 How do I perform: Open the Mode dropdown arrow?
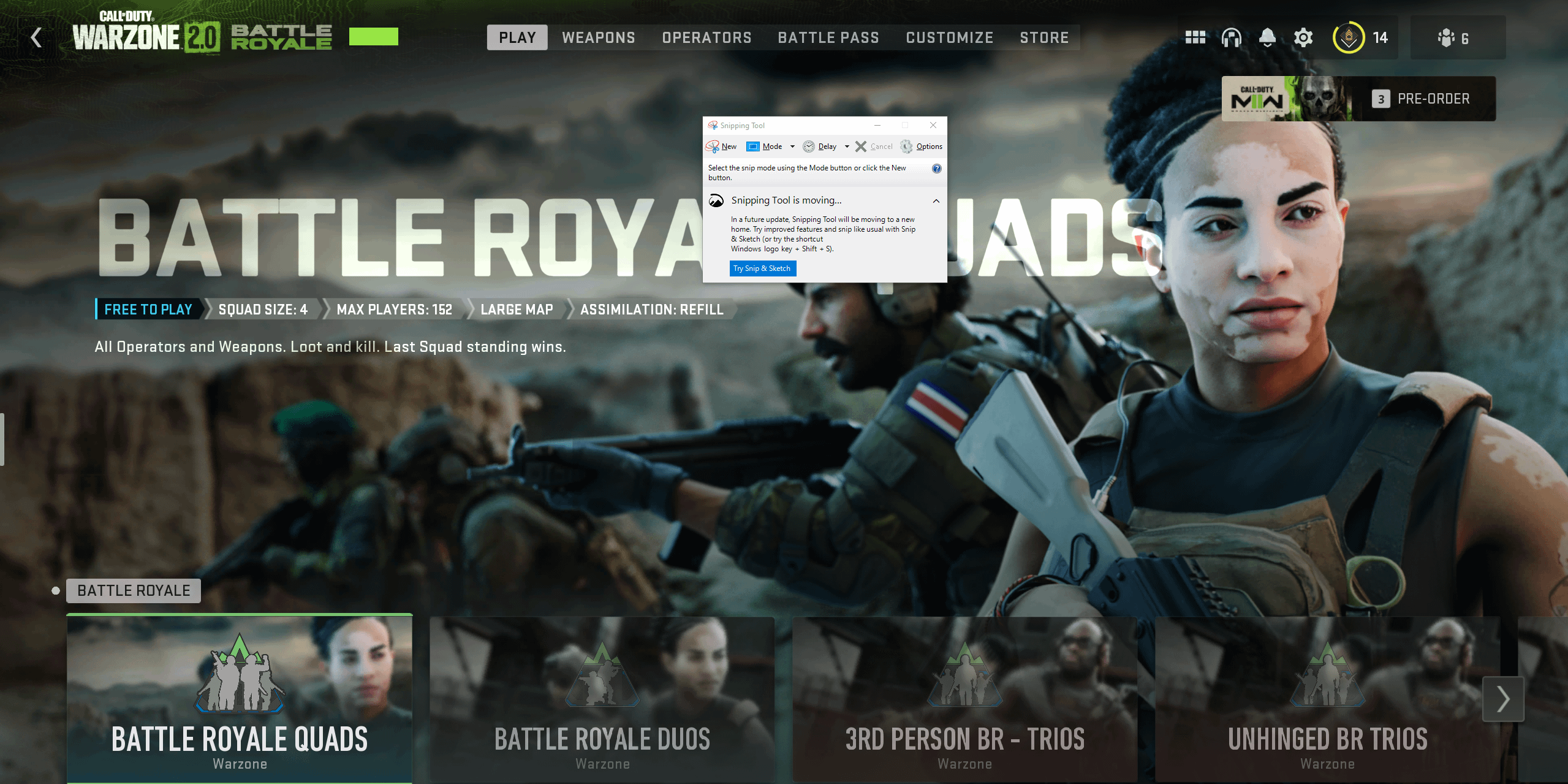[x=792, y=147]
